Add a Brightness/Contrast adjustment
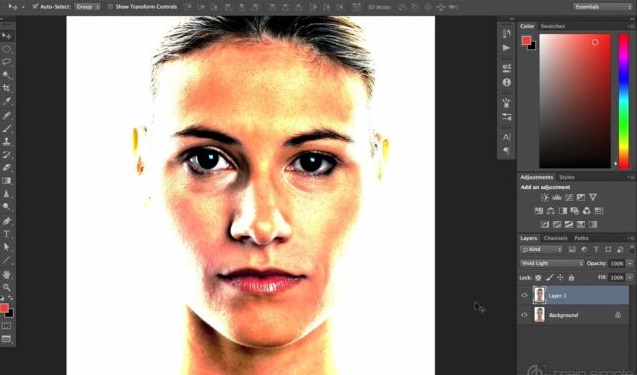 tap(545, 197)
